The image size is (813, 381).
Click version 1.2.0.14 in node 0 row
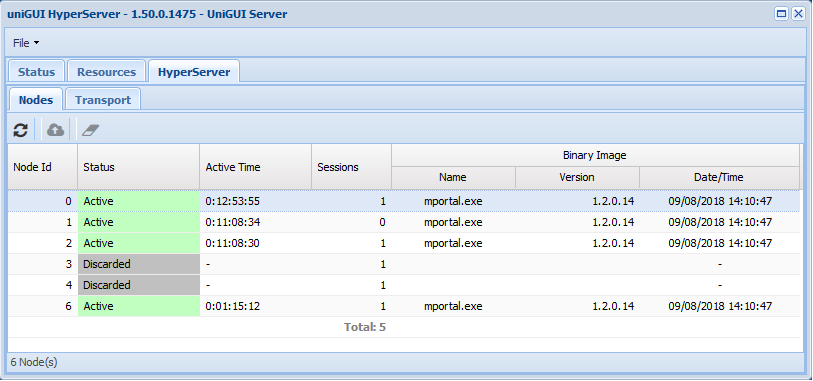(613, 201)
